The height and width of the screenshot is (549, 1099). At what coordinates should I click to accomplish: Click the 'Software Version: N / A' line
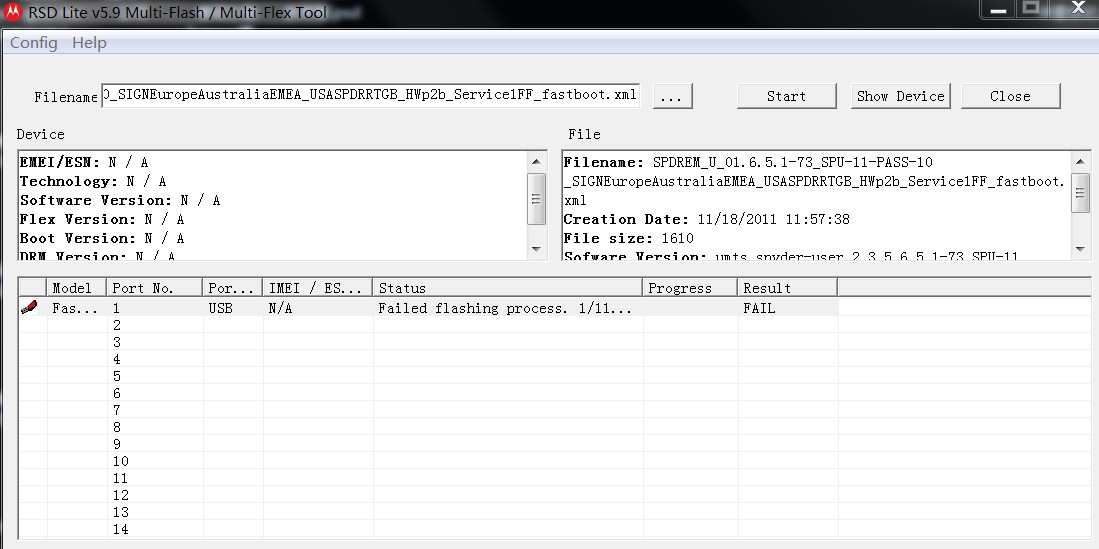(x=120, y=200)
